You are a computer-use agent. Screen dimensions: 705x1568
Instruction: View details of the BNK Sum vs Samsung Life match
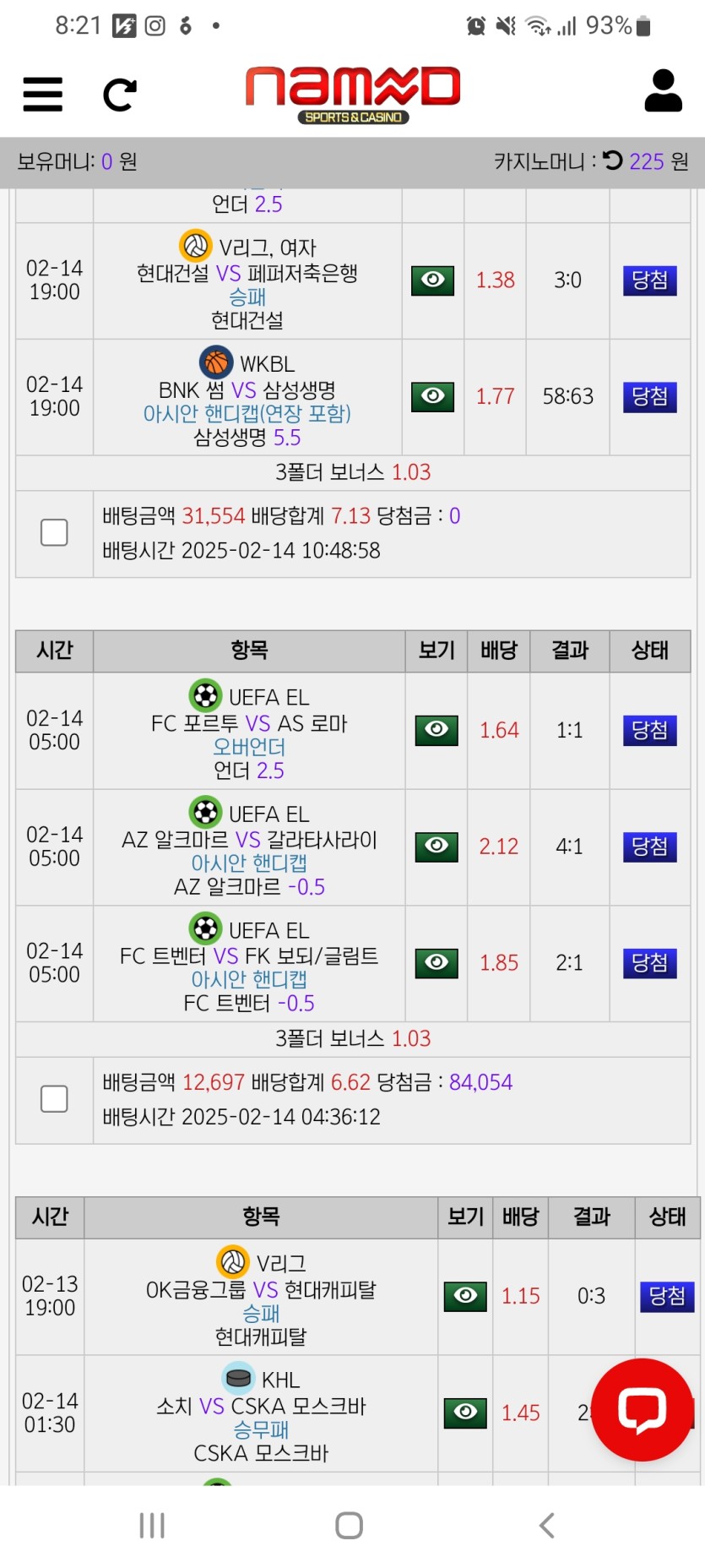[x=433, y=395]
